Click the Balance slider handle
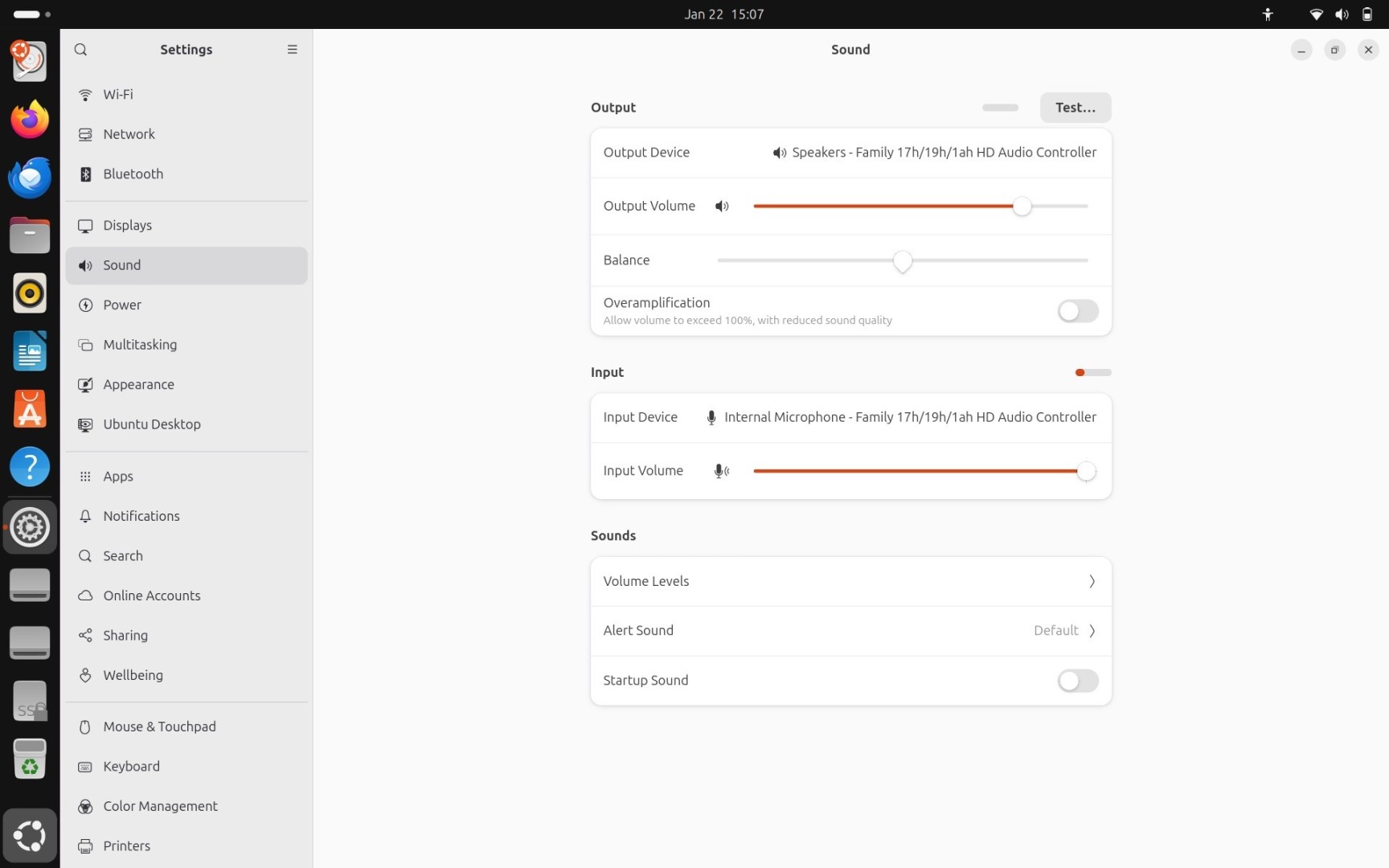 click(903, 260)
